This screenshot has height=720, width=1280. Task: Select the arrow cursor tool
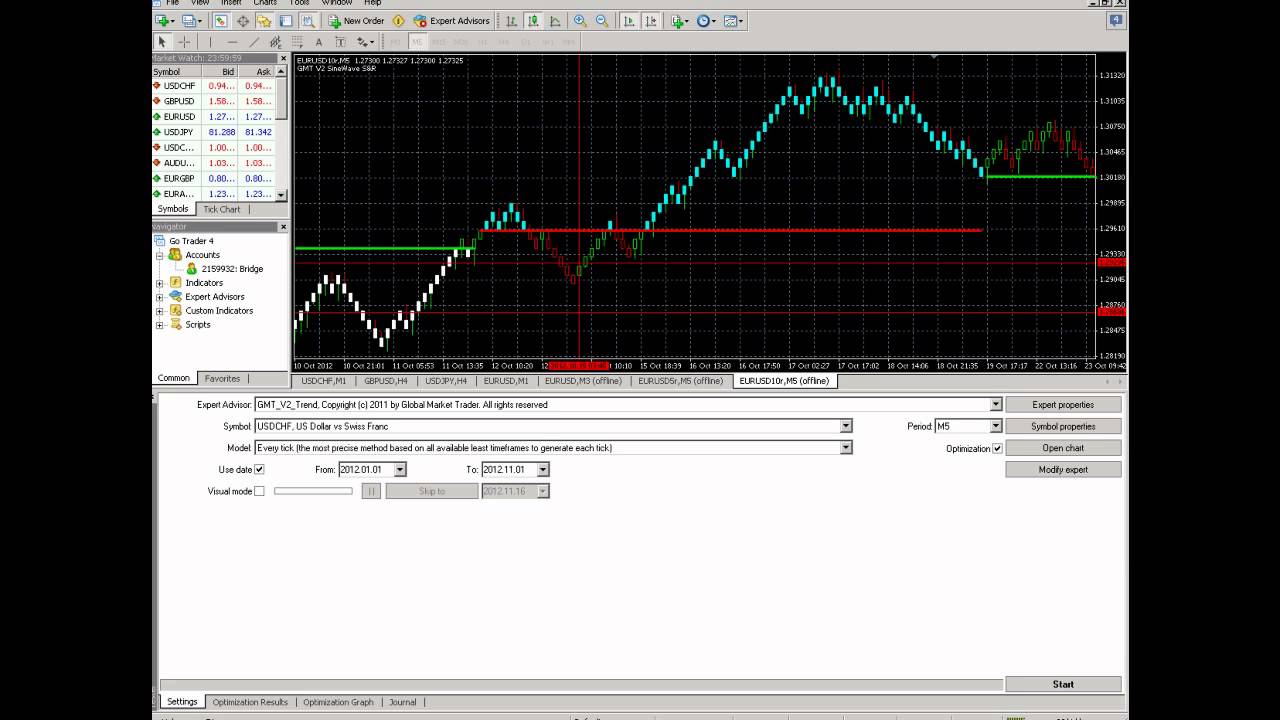162,42
